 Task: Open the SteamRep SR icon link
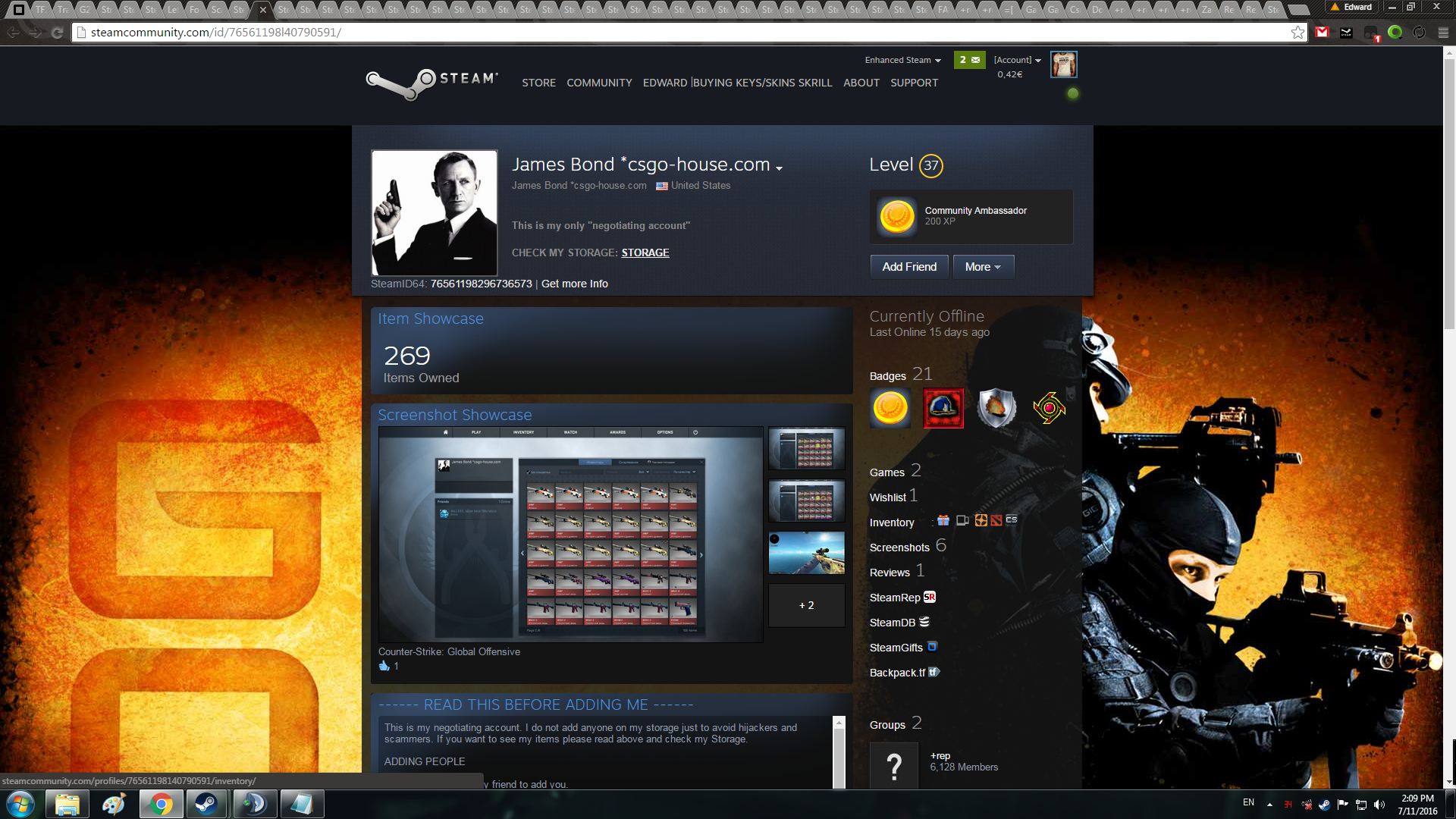[930, 597]
